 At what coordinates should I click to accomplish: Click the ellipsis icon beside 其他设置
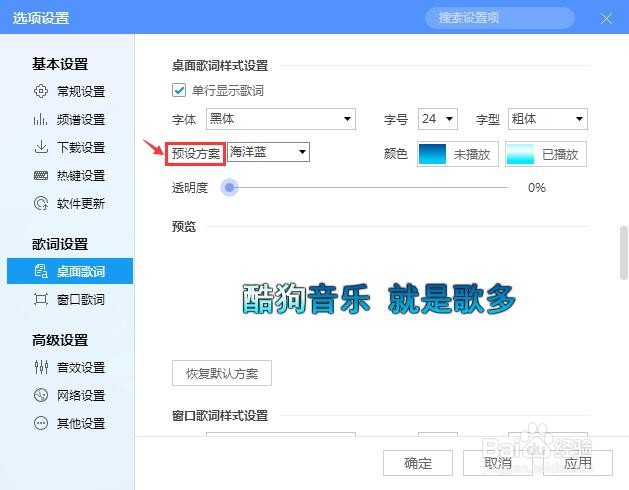click(41, 423)
